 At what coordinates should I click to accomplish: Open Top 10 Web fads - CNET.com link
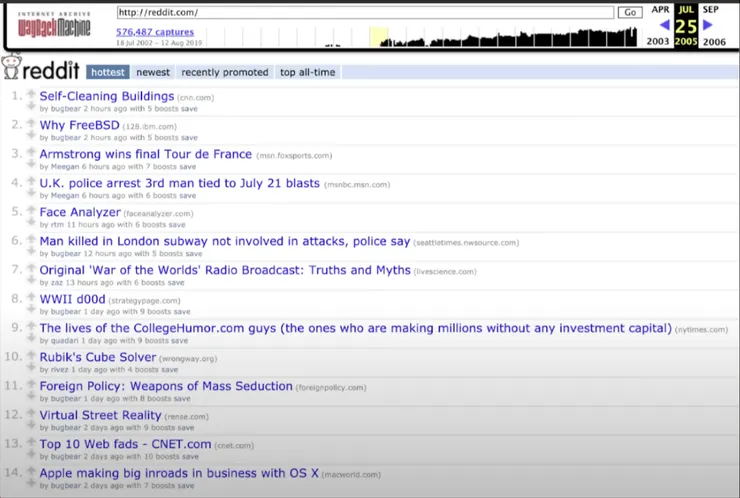pos(126,444)
